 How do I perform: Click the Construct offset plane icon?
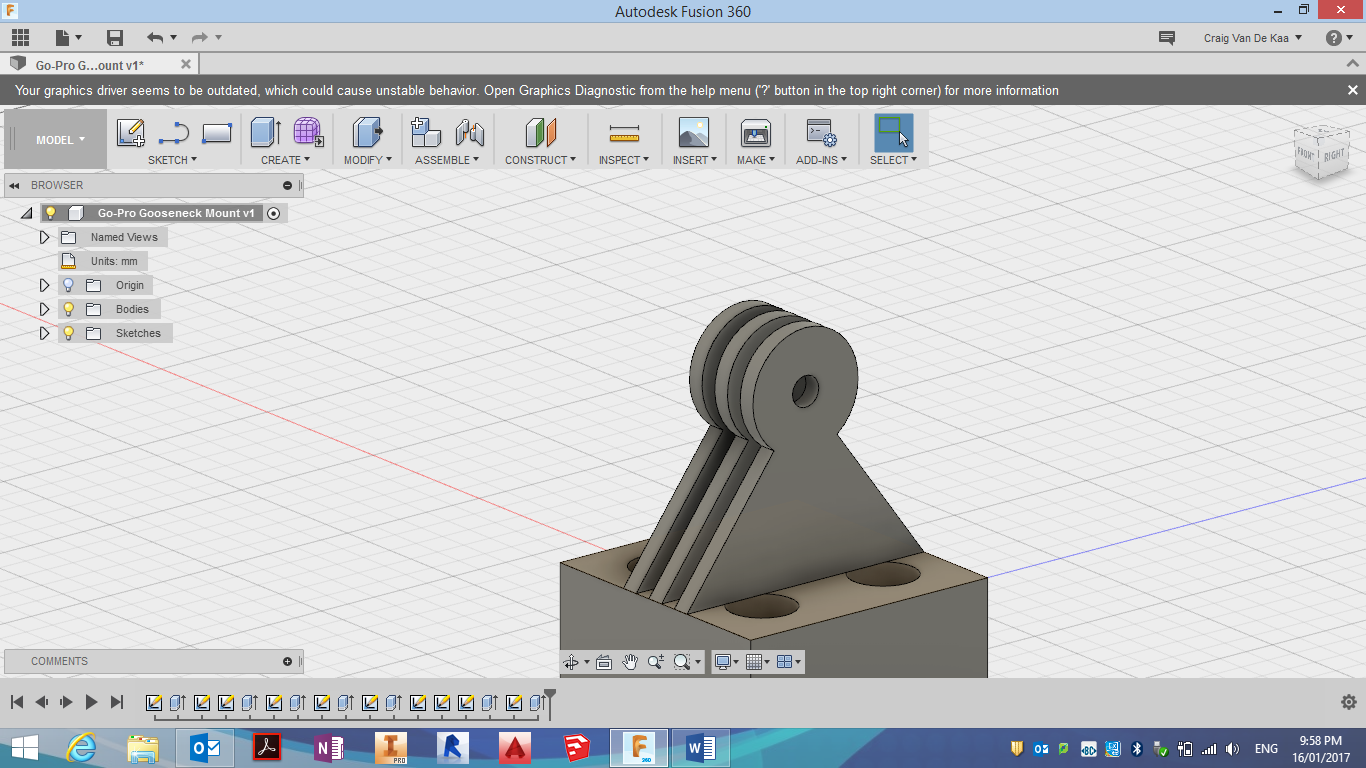pos(541,133)
